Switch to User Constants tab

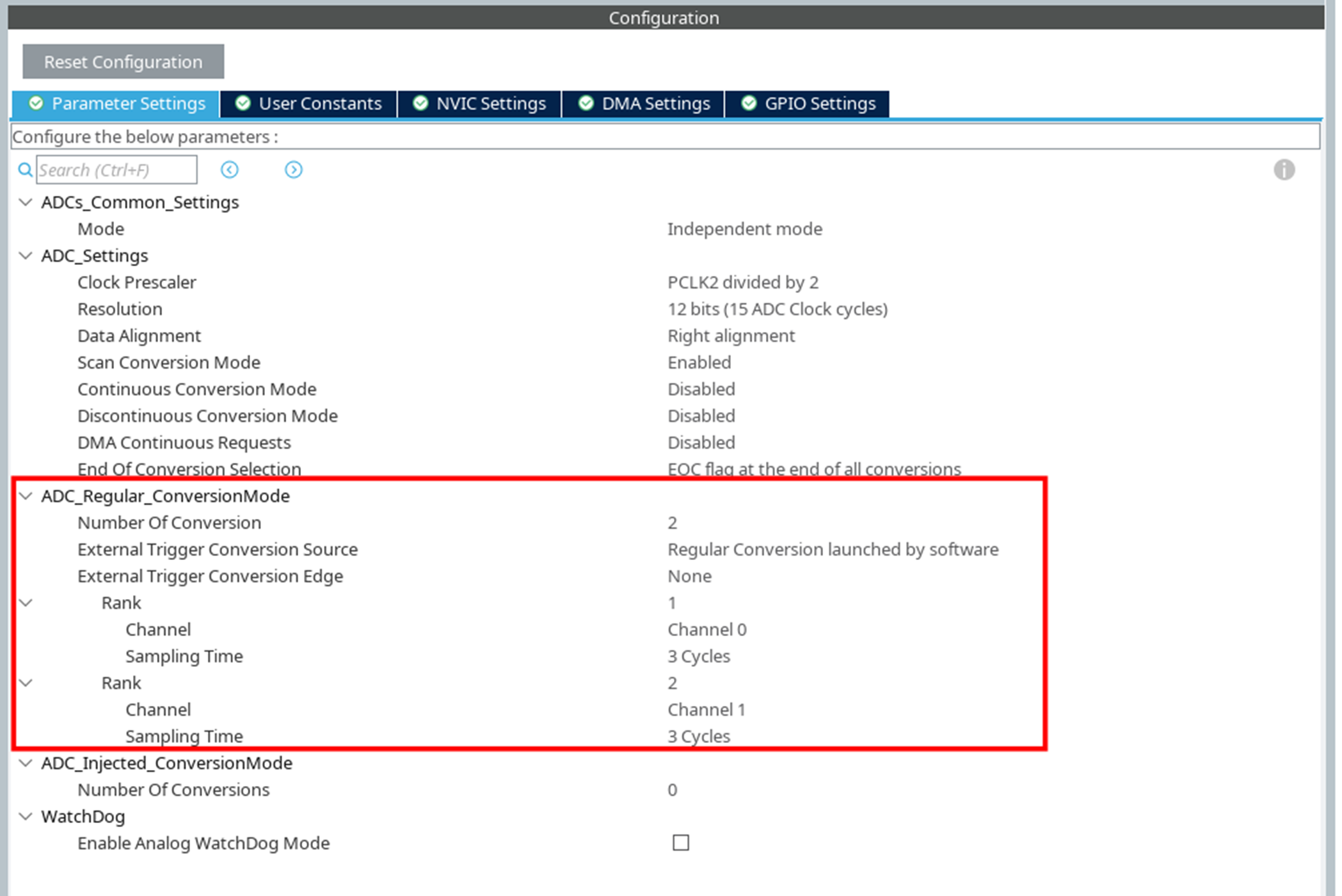point(308,104)
